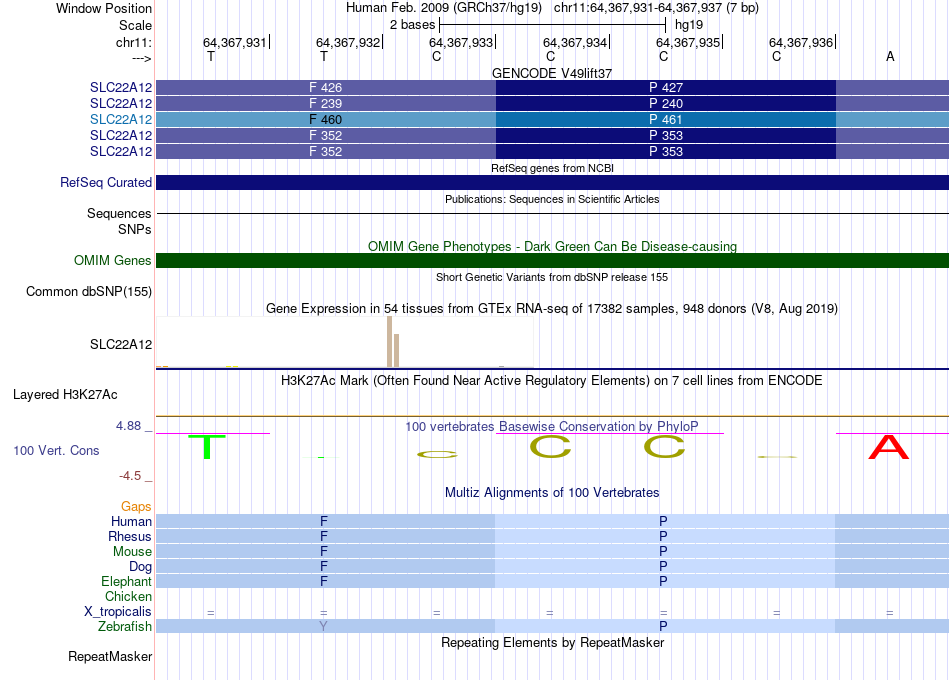Screen dimensions: 950x680
Task: Select the Rhesus alignment row label
Action: pos(130,536)
